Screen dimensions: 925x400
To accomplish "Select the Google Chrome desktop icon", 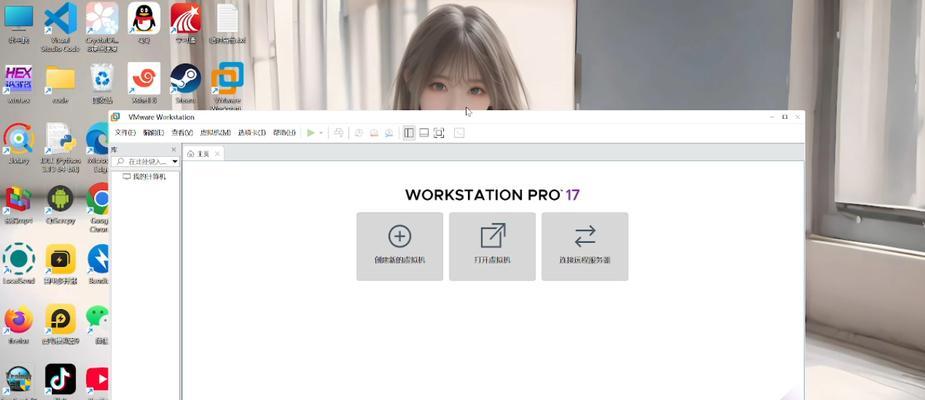I will coord(98,206).
